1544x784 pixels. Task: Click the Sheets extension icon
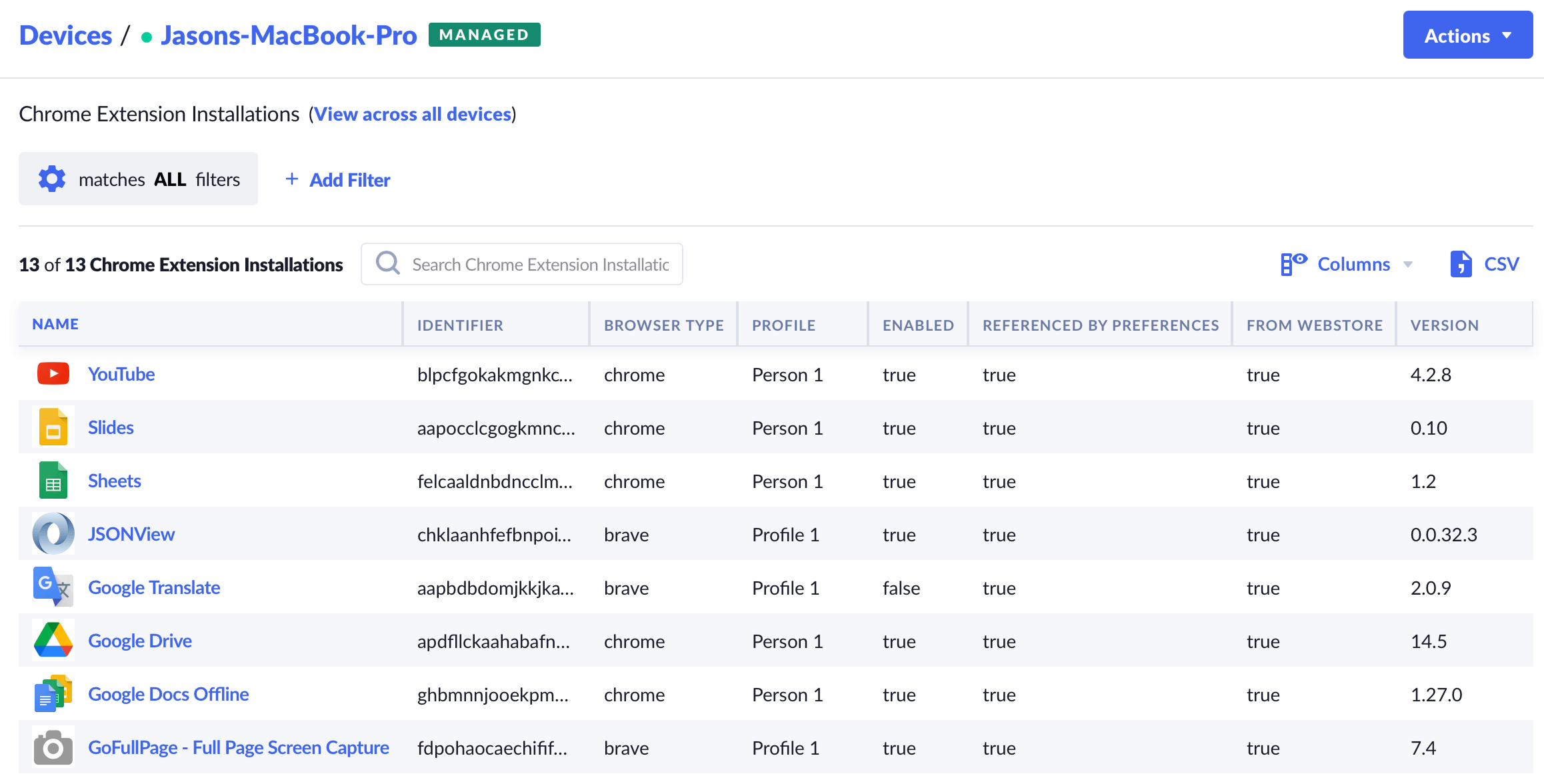pos(53,481)
